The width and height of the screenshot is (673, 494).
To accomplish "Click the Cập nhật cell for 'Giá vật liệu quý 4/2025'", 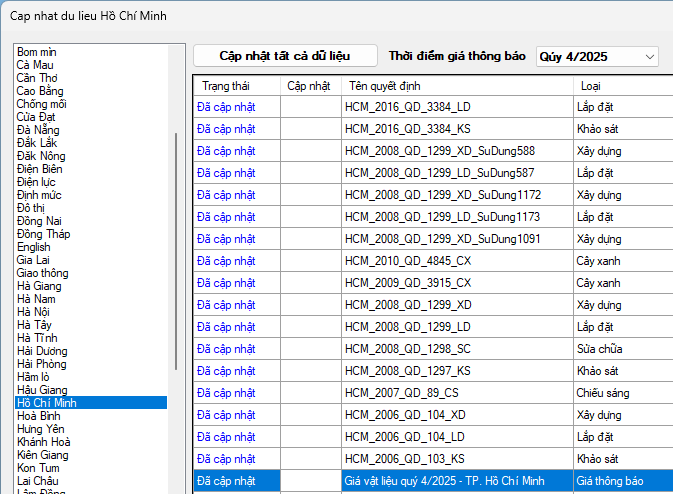I will pos(309,481).
